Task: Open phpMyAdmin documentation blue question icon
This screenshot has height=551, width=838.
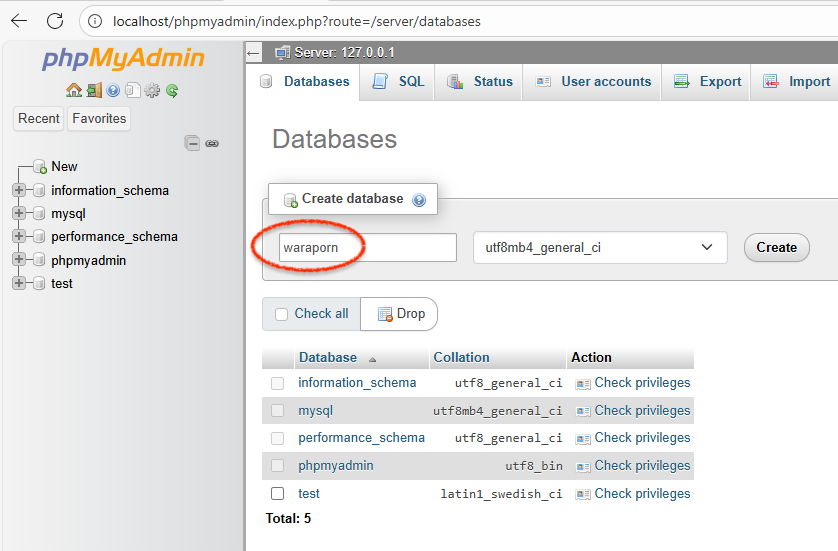Action: click(113, 90)
